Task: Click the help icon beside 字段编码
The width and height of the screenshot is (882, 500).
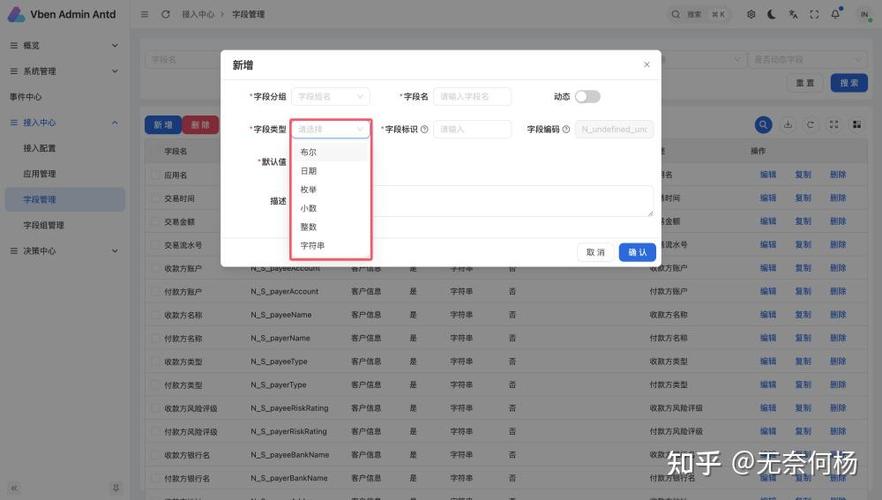Action: pyautogui.click(x=566, y=129)
